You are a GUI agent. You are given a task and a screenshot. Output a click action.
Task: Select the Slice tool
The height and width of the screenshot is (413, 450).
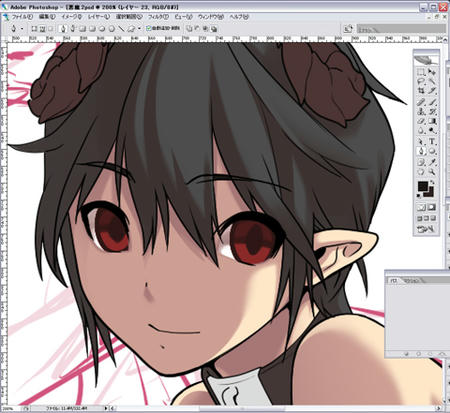[432, 91]
